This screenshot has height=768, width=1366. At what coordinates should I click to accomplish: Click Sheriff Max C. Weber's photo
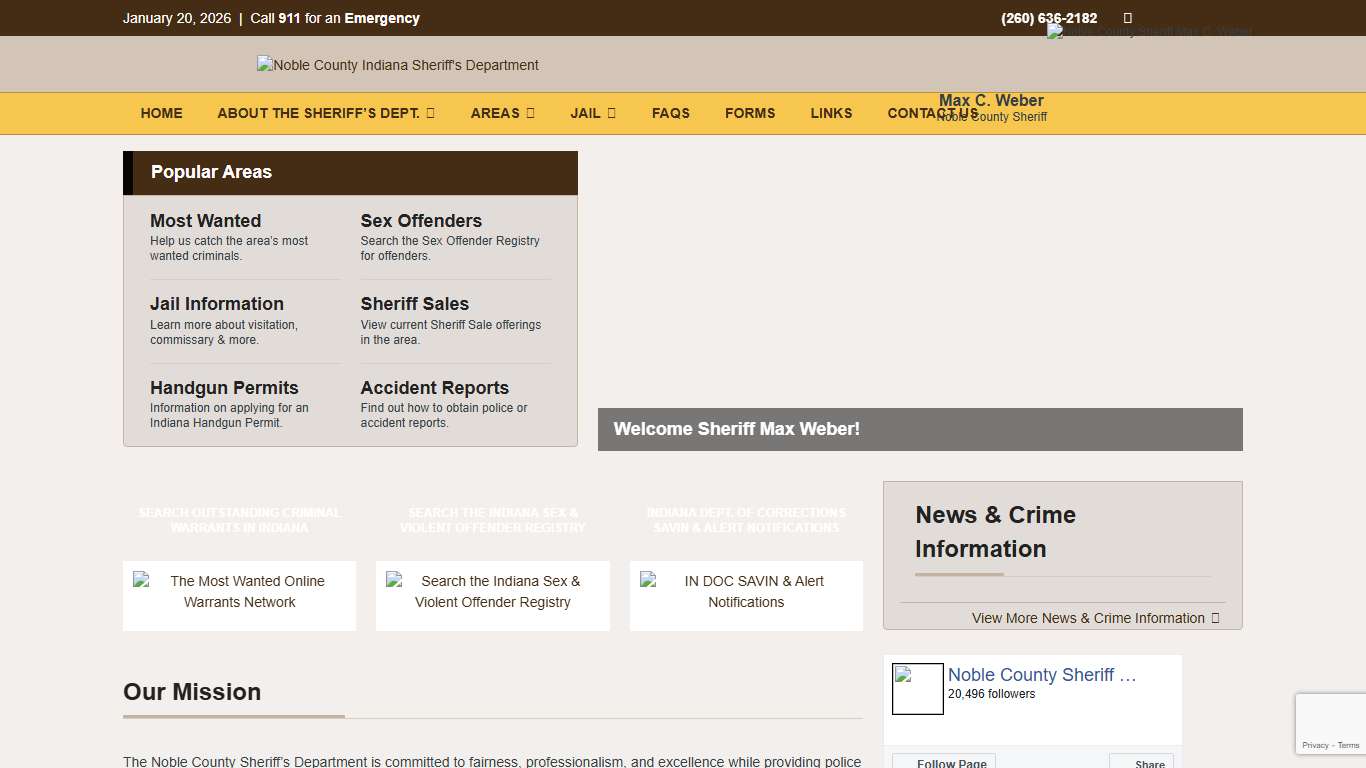click(1148, 31)
